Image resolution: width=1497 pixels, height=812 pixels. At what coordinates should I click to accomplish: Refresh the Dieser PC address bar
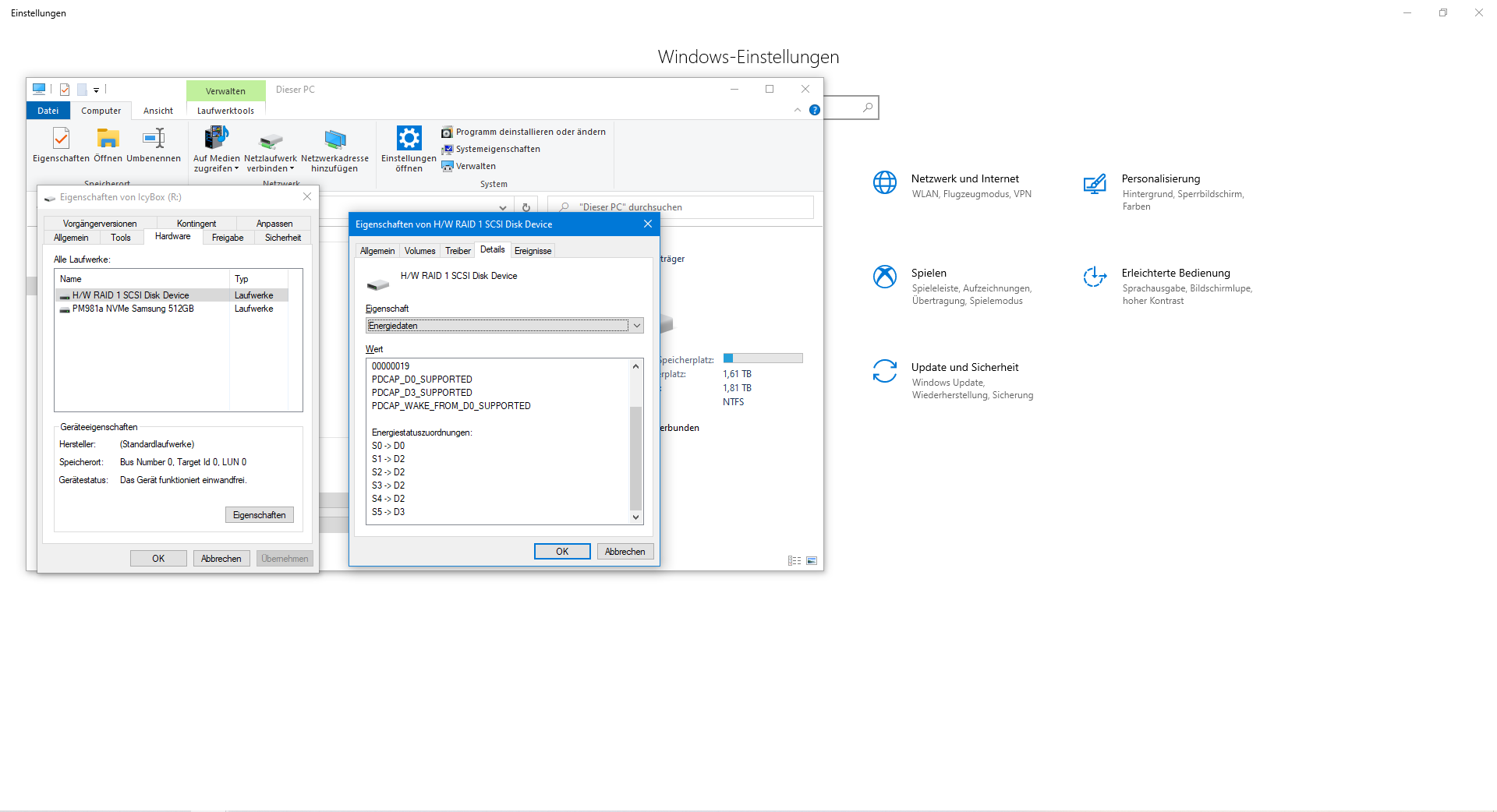click(x=526, y=207)
